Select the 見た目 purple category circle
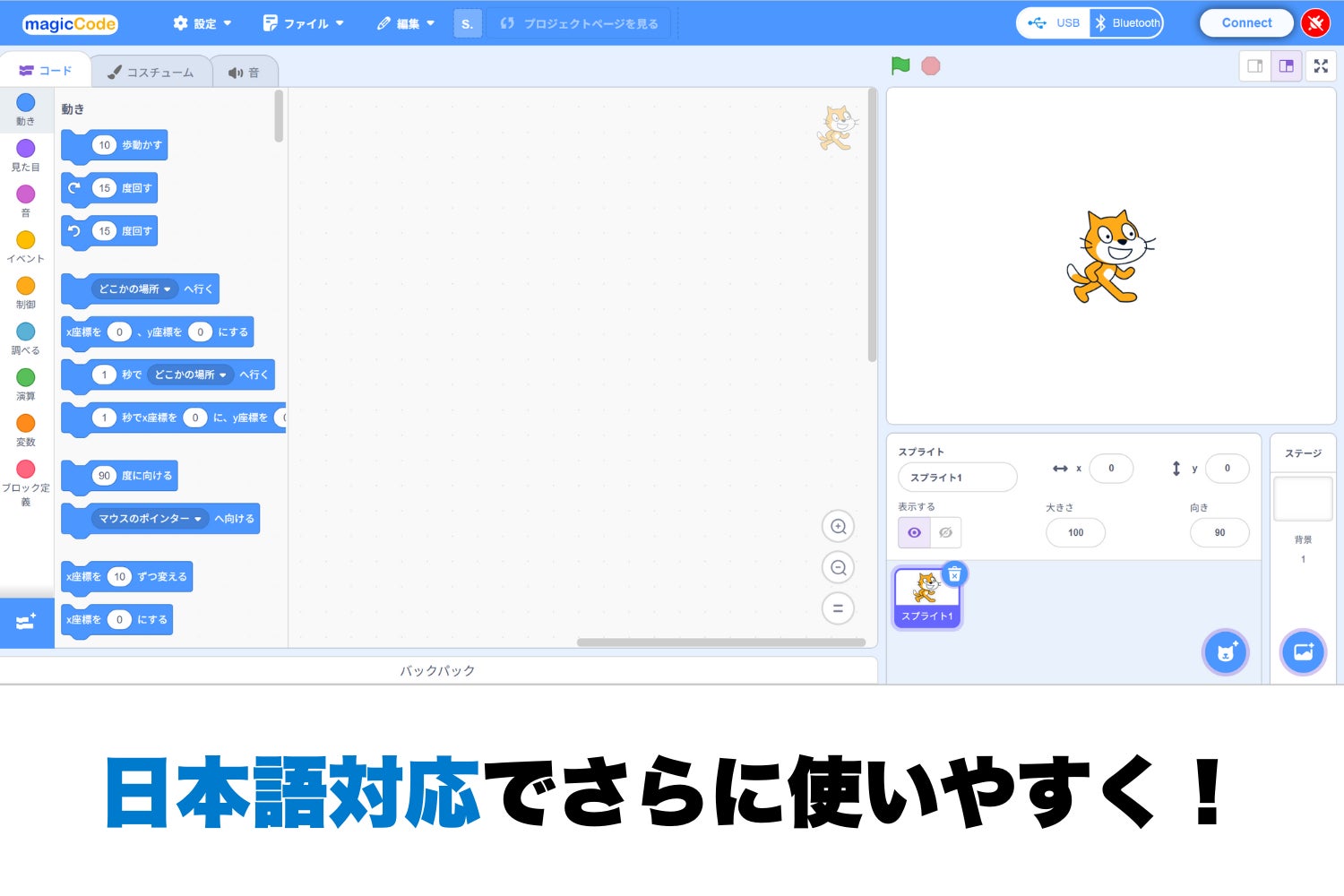 [x=26, y=149]
